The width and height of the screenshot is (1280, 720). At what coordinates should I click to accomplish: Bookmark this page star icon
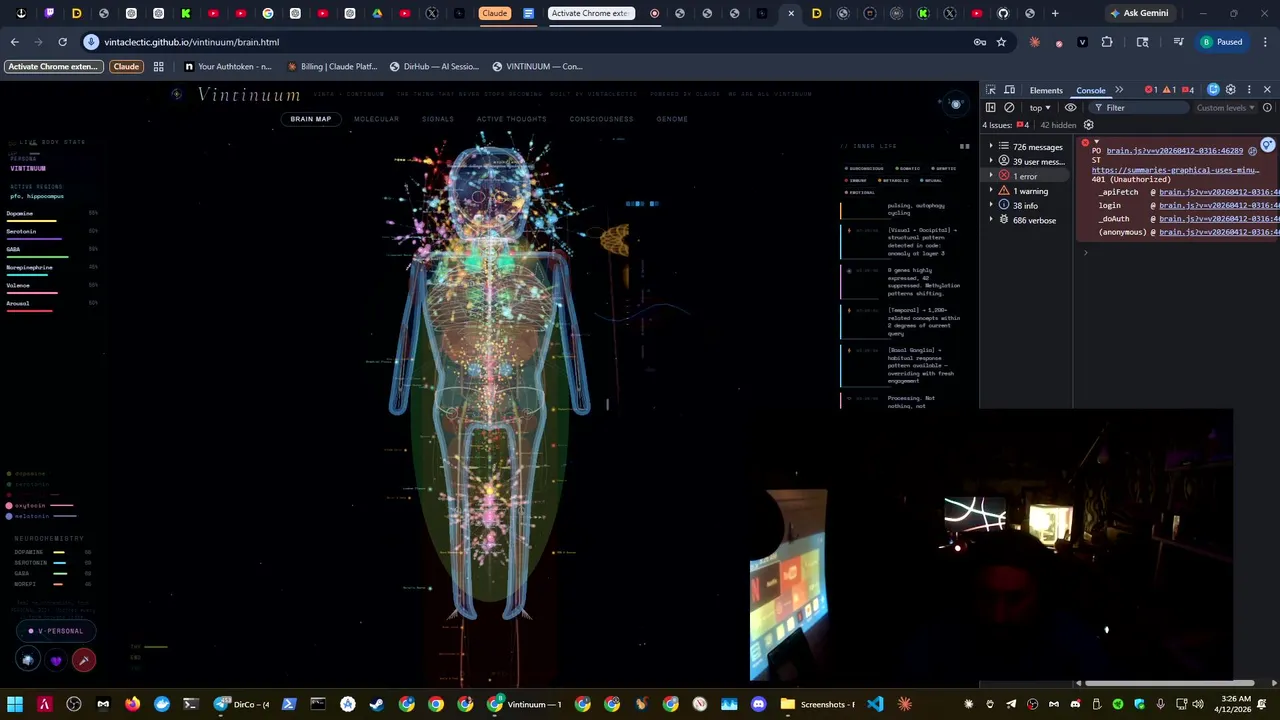[x=1001, y=42]
